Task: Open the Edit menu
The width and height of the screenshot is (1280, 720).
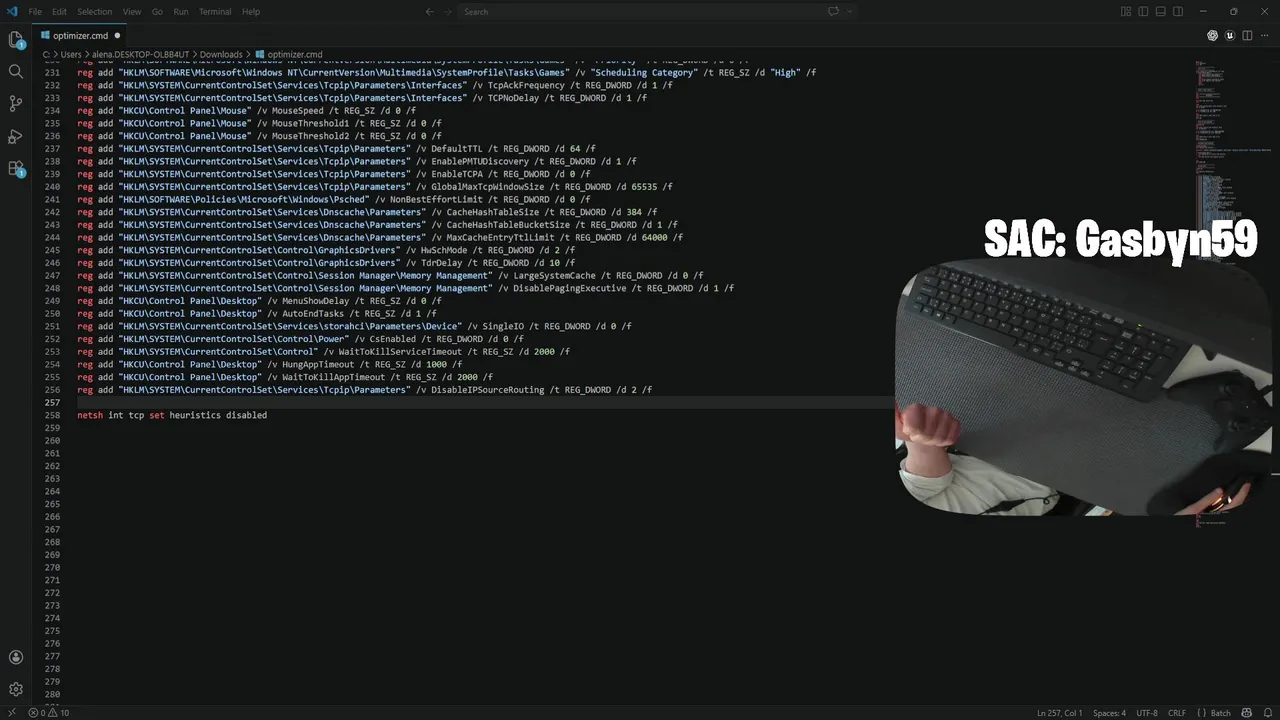Action: 59,11
